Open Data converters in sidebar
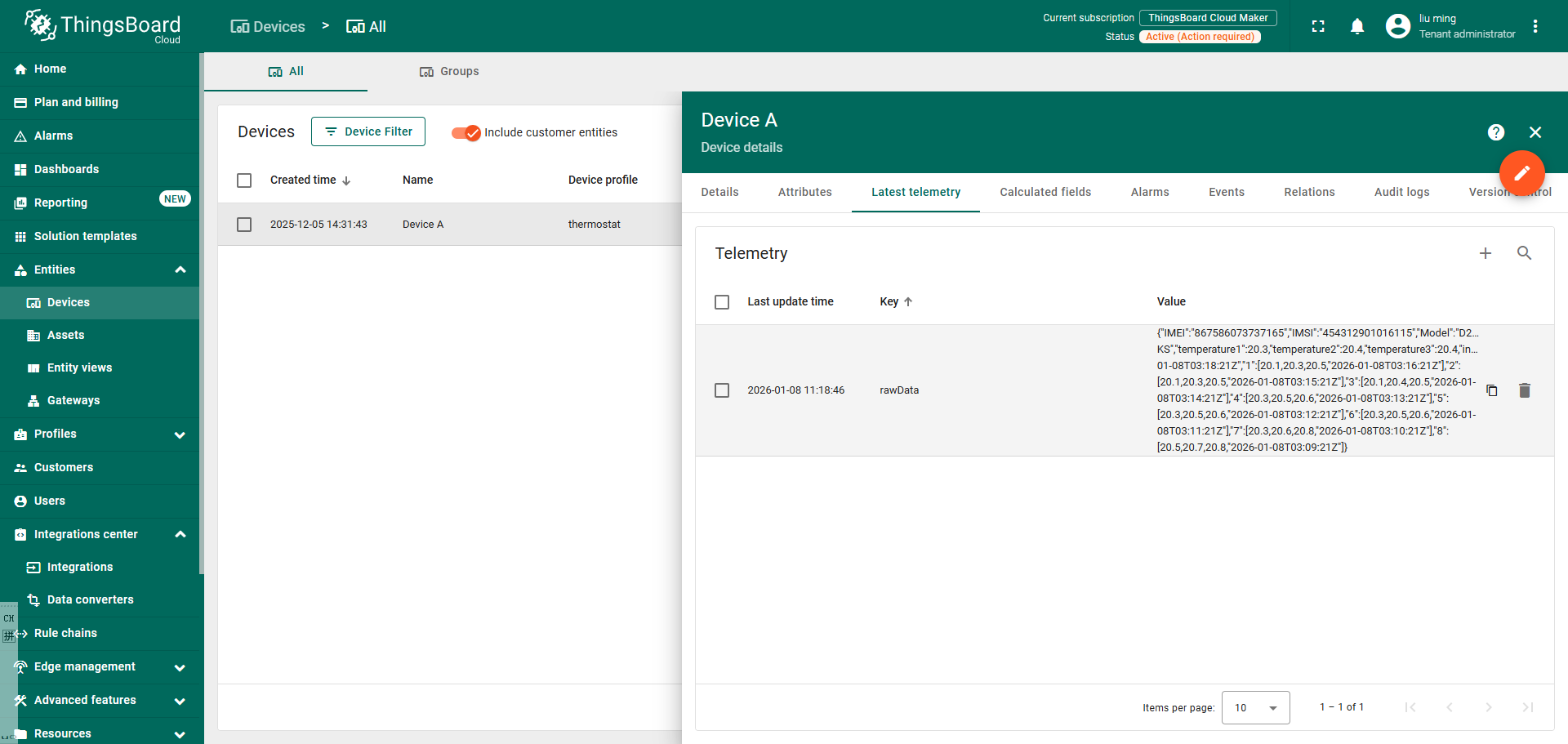This screenshot has width=1568, height=744. [x=100, y=600]
